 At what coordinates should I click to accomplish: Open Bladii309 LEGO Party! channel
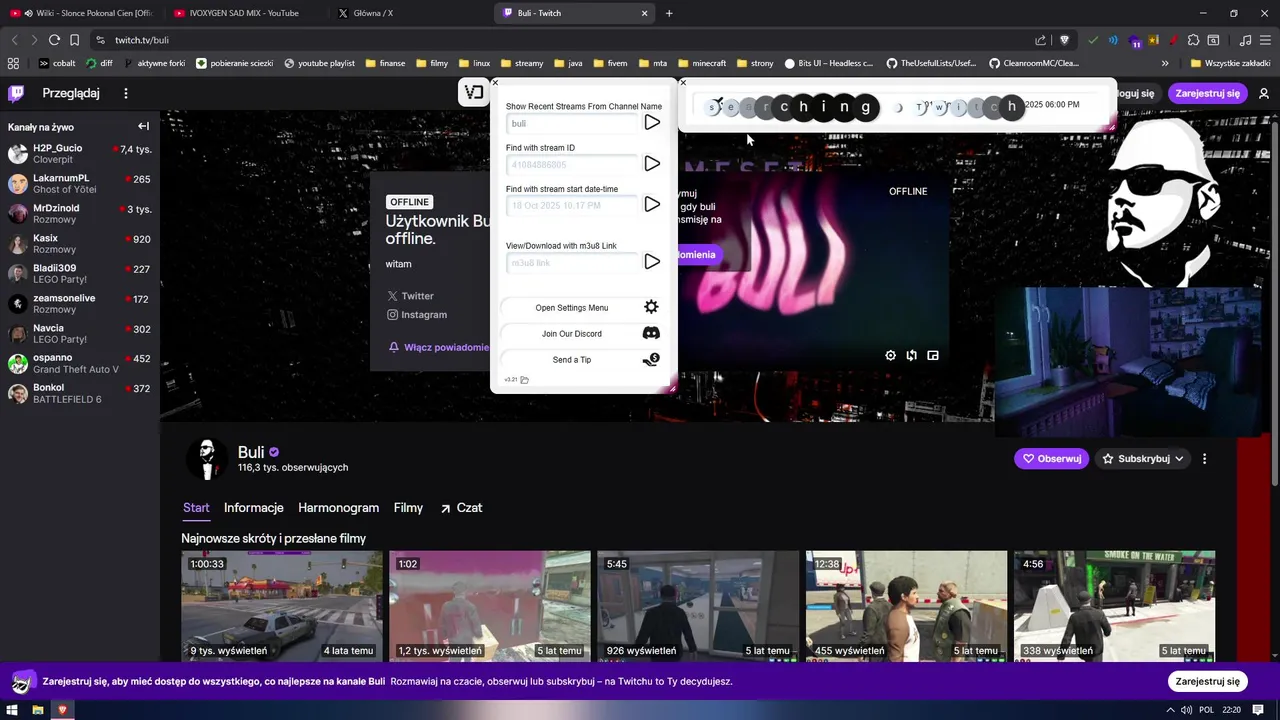(80, 274)
